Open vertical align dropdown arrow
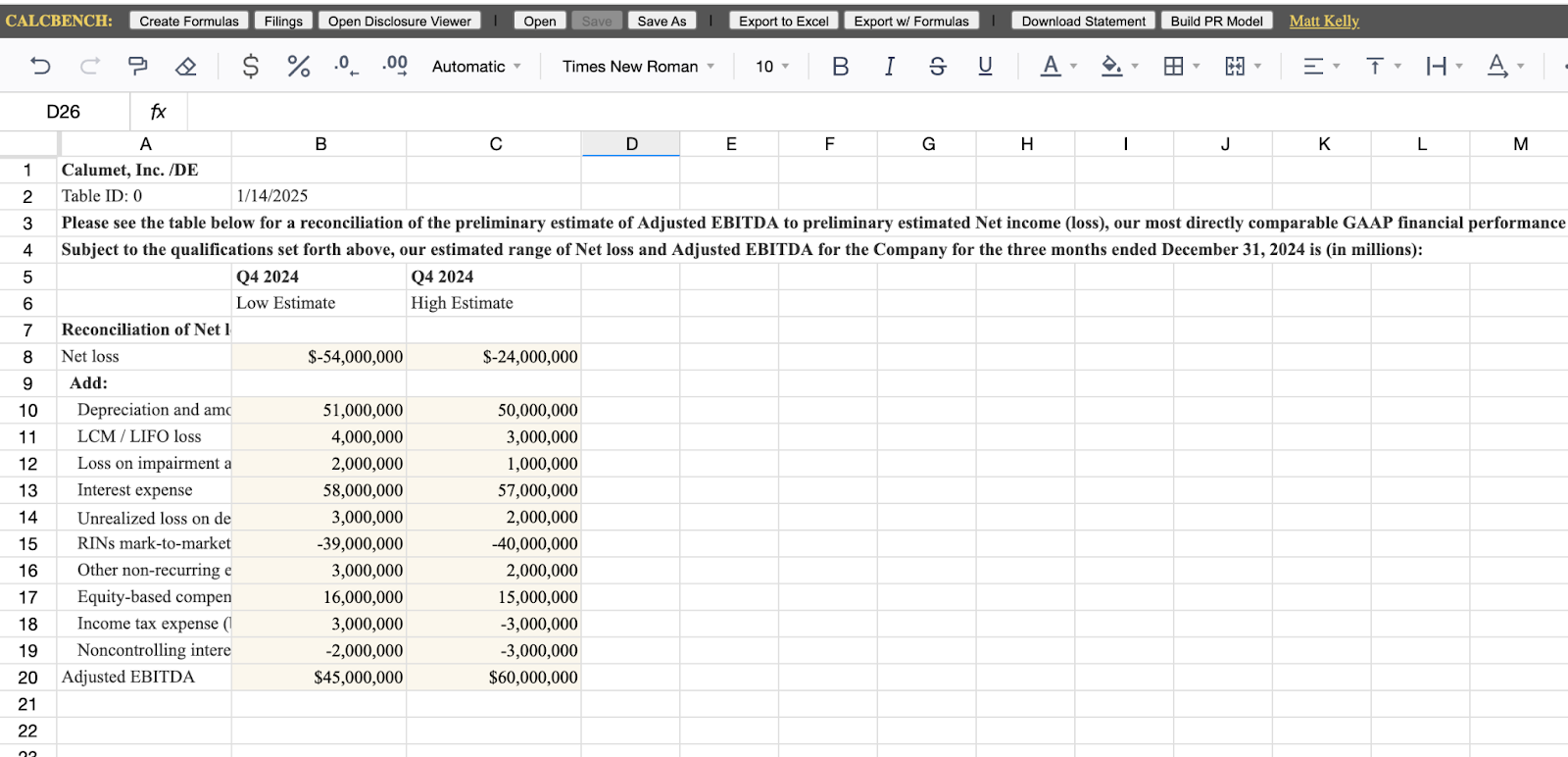The height and width of the screenshot is (757, 1568). [x=1397, y=66]
